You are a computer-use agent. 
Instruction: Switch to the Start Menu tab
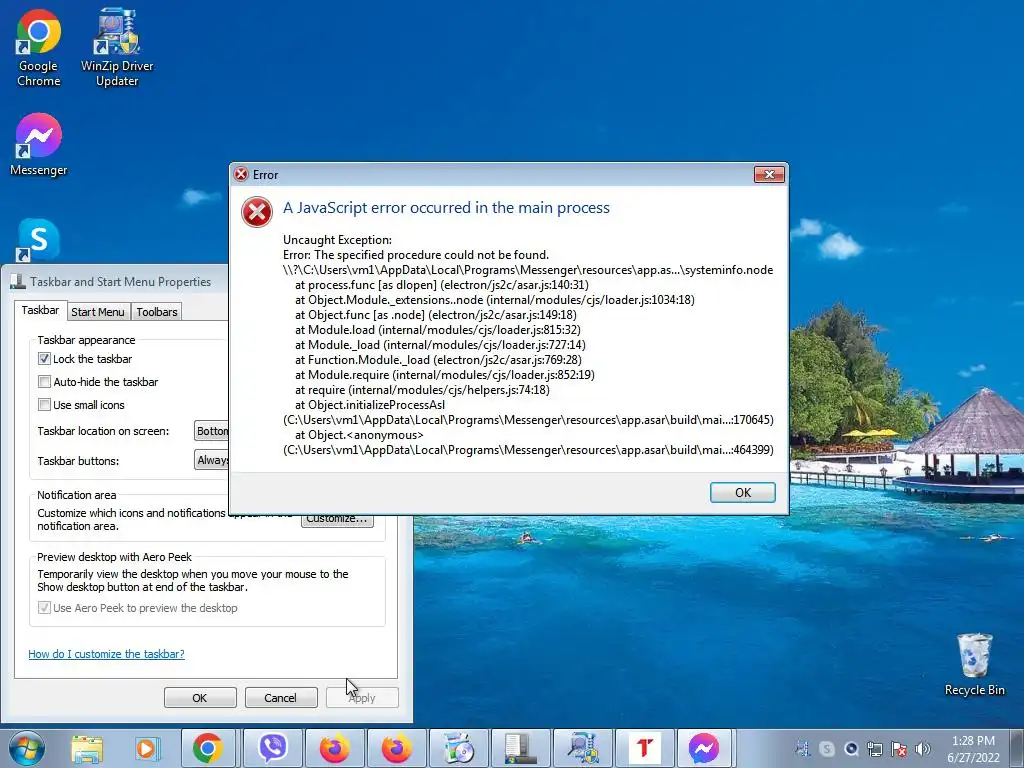(98, 312)
